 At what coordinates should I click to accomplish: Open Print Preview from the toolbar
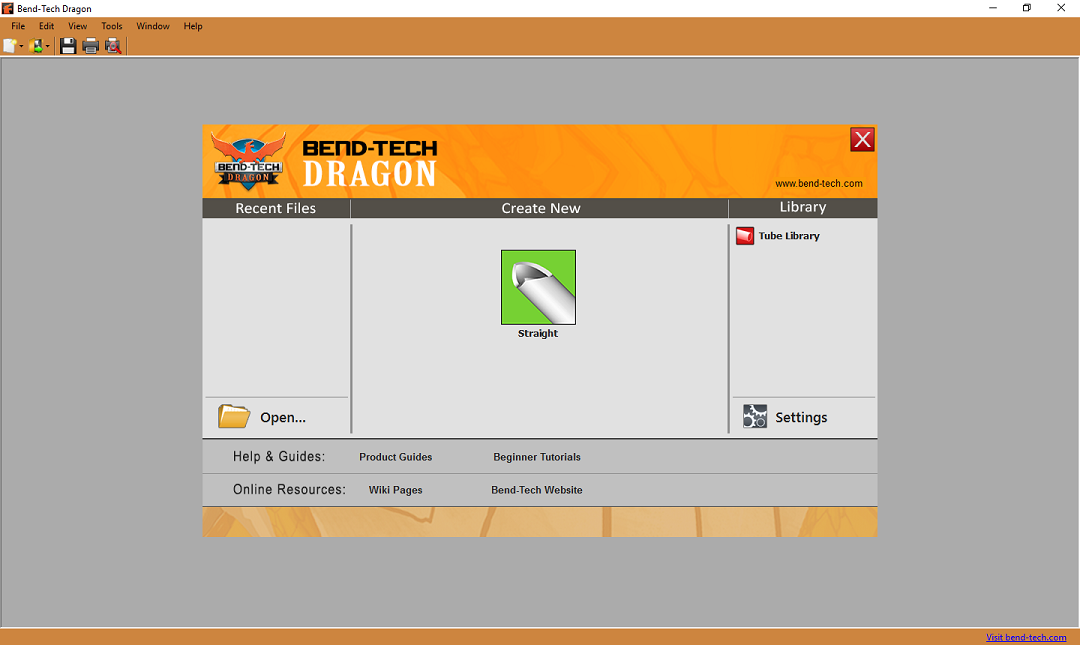click(113, 46)
